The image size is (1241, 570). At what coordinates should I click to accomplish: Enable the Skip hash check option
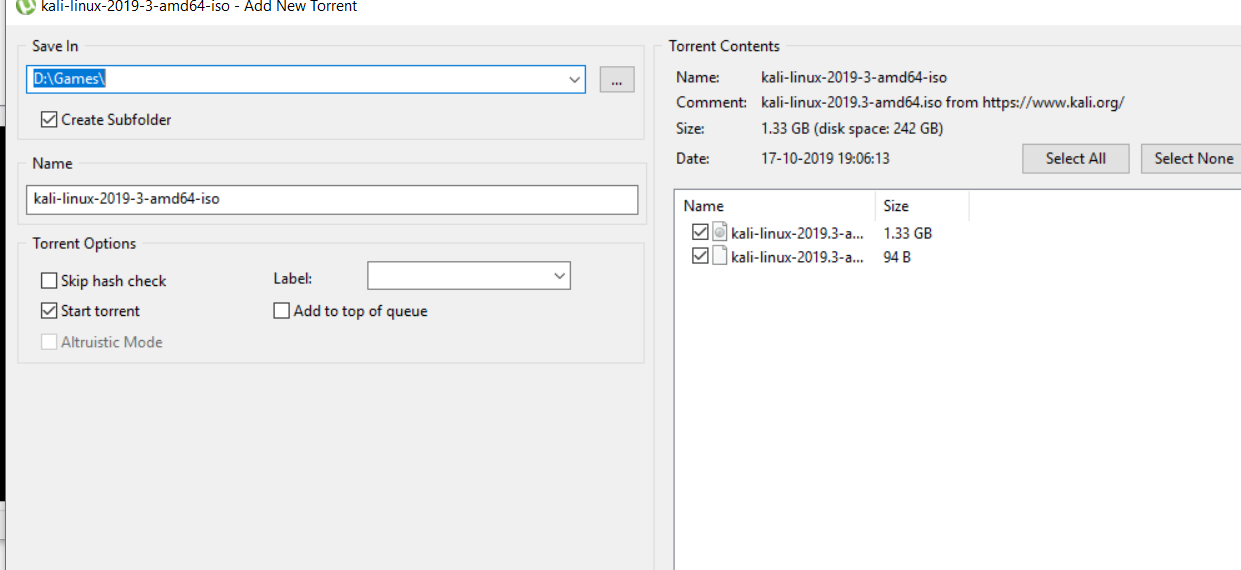49,281
